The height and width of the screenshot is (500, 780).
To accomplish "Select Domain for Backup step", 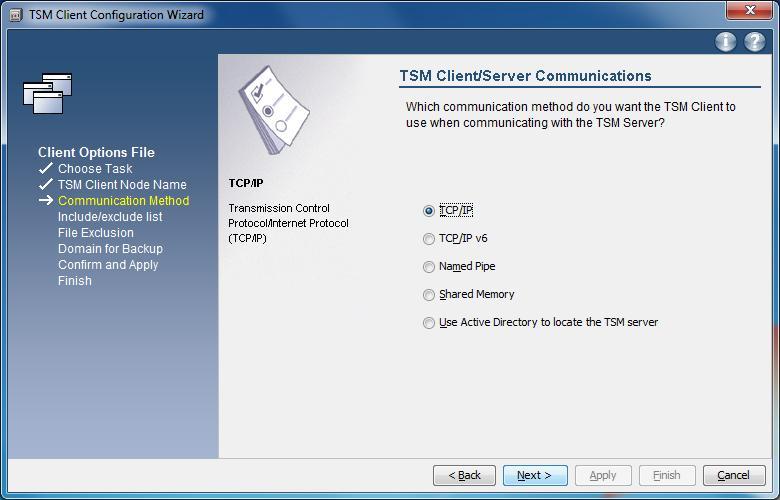I will (110, 249).
